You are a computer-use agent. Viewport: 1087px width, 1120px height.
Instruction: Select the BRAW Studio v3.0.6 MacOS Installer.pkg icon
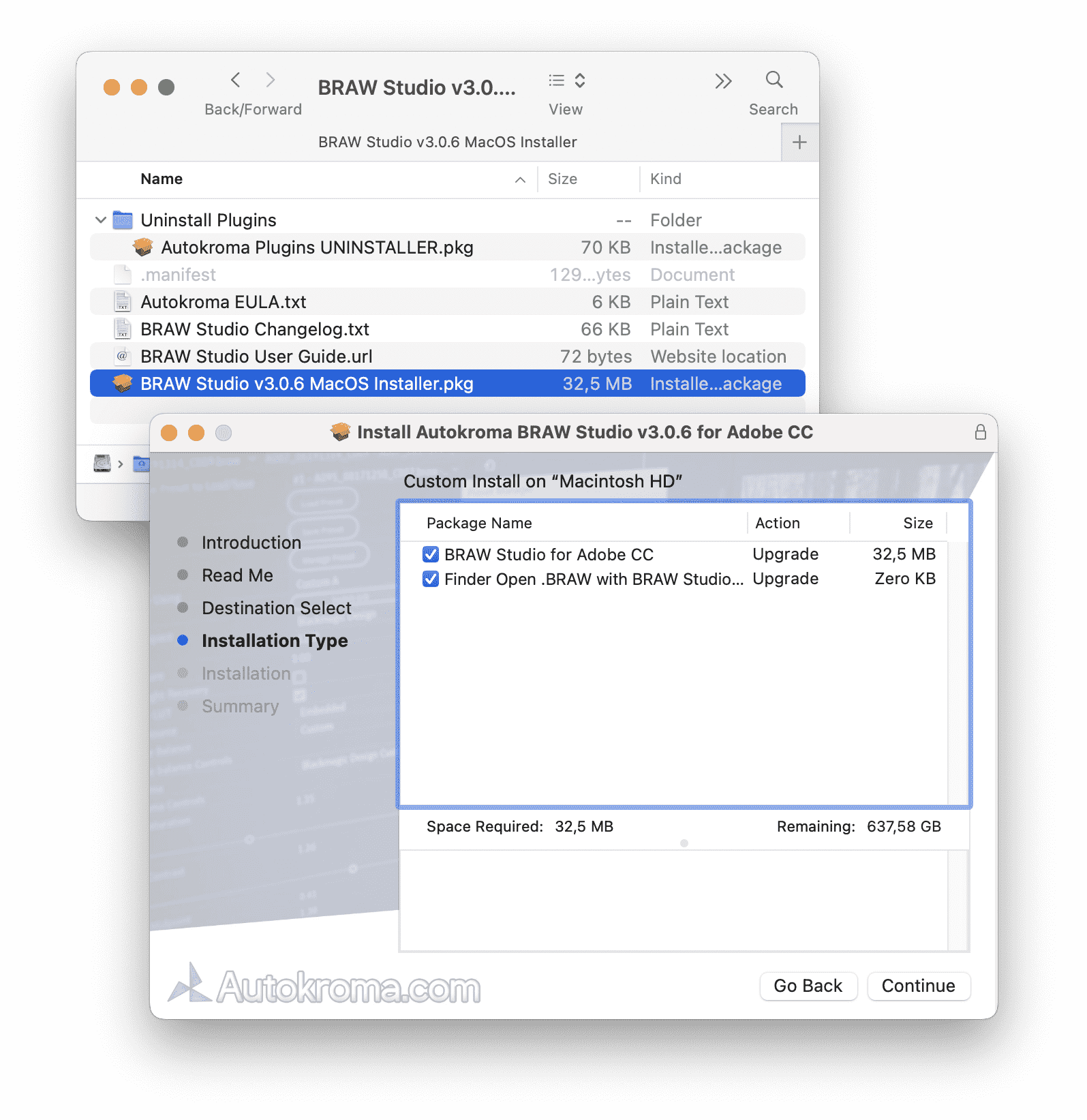pyautogui.click(x=123, y=383)
